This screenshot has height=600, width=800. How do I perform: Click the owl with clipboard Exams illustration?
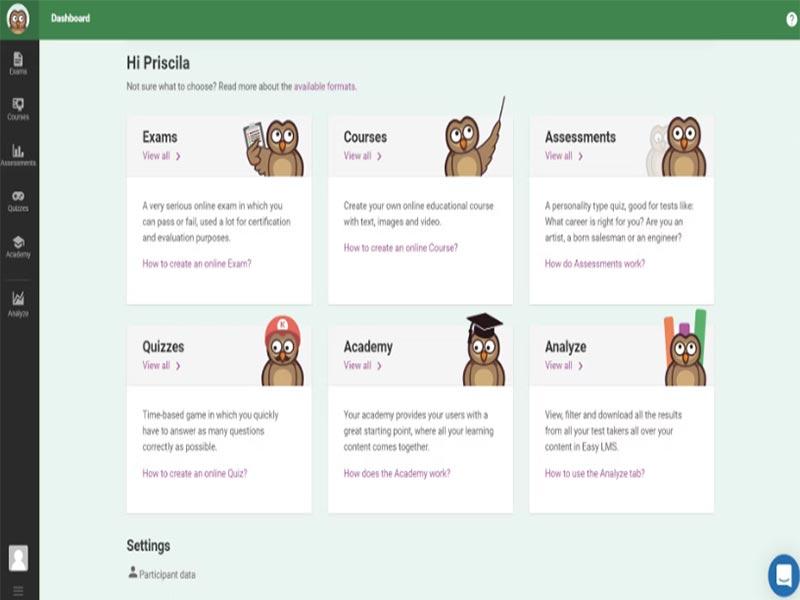pyautogui.click(x=274, y=147)
